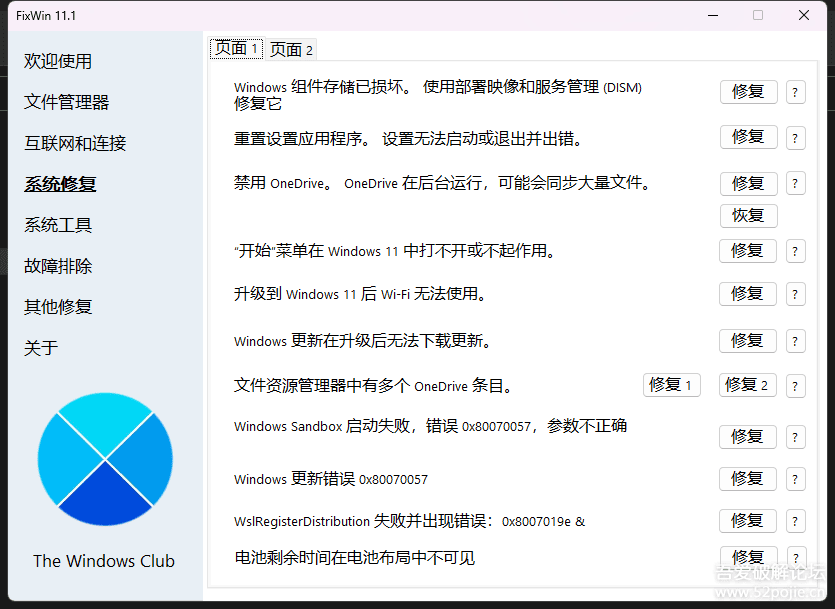Open help for the DISM component store repair
Image resolution: width=835 pixels, height=609 pixels.
point(795,92)
